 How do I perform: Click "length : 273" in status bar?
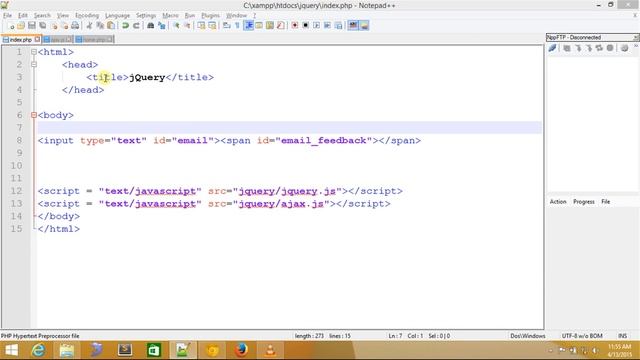pos(309,336)
